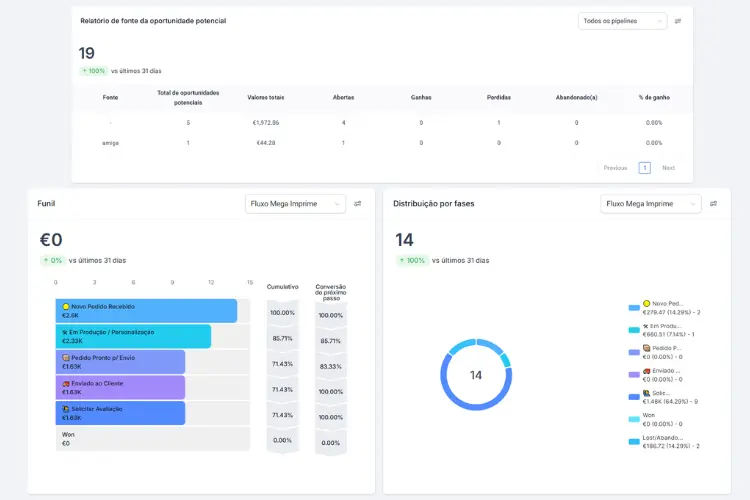750x500 pixels.
Task: Select Novo Pedido Recebido funnel bar
Action: click(146, 311)
